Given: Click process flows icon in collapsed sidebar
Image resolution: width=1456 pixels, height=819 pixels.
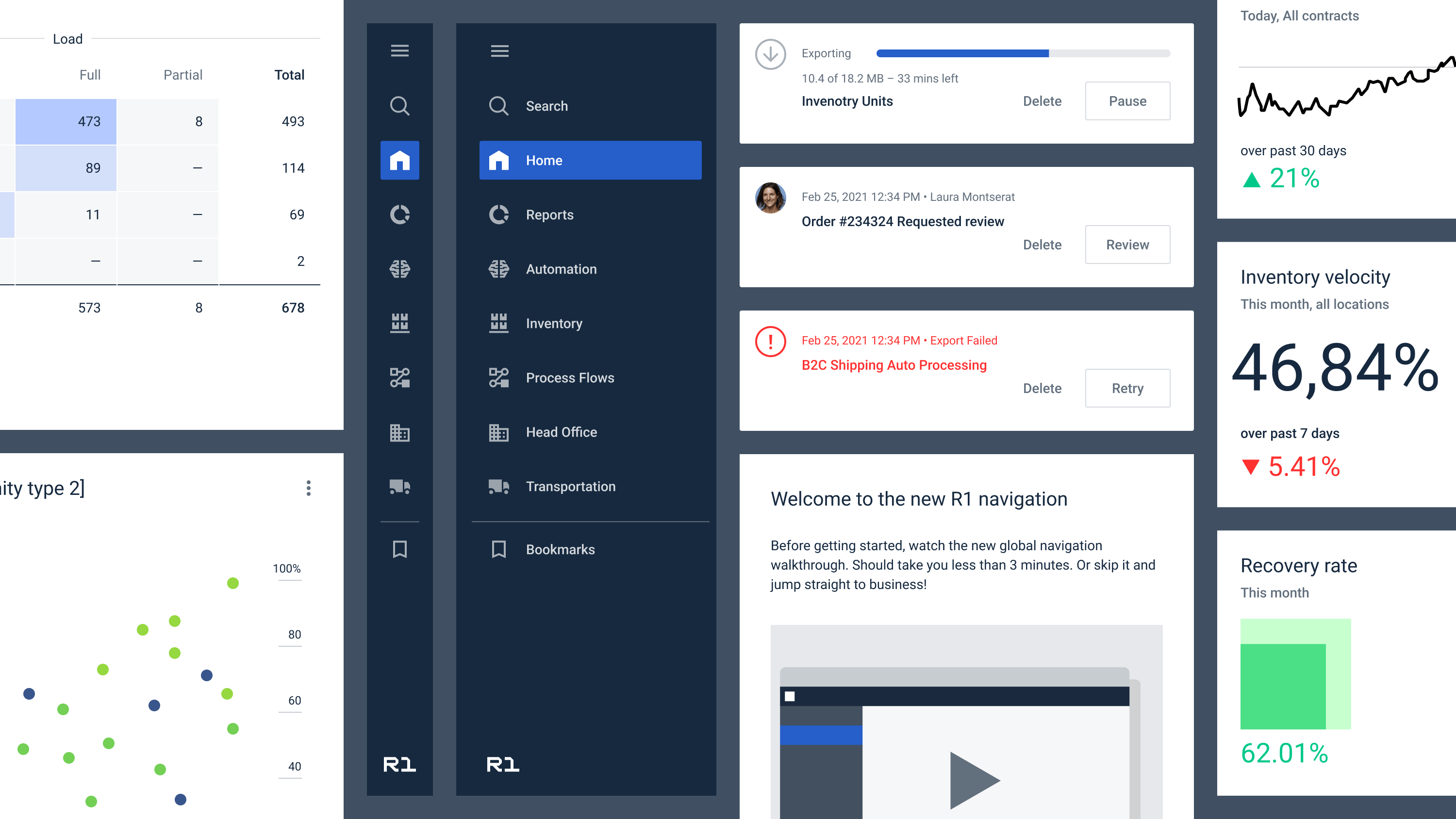Looking at the screenshot, I should pos(399,377).
